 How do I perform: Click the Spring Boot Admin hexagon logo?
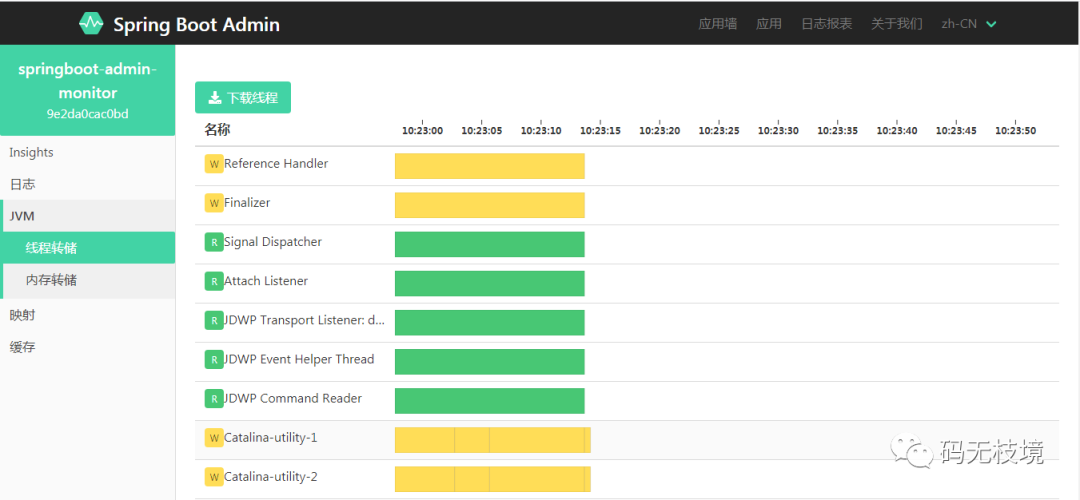click(x=91, y=23)
